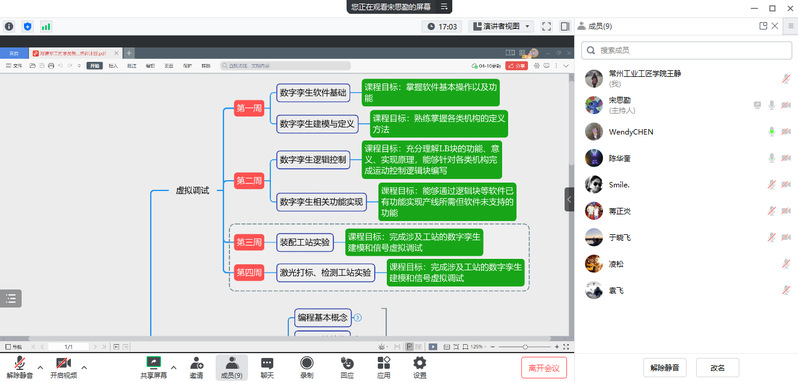Enter full screen mode icon

[547, 26]
